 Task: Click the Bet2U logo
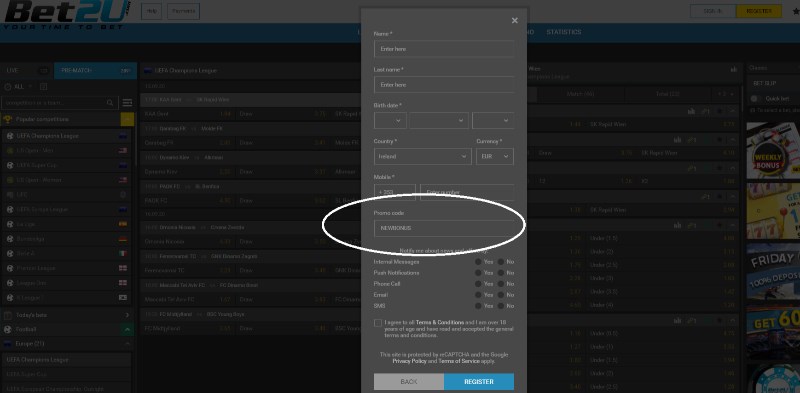(66, 14)
